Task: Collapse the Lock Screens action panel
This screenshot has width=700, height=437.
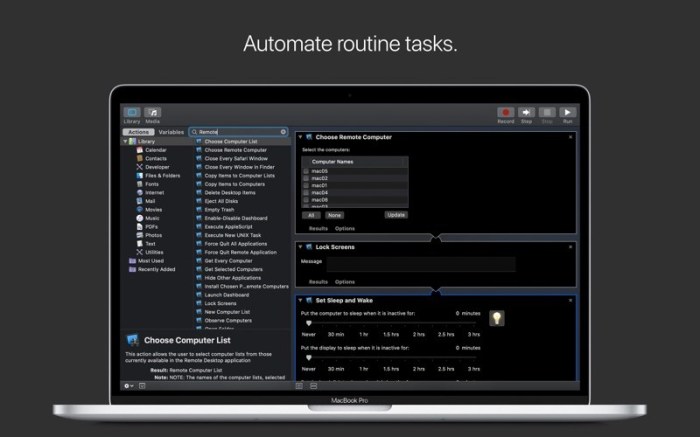Action: click(301, 246)
